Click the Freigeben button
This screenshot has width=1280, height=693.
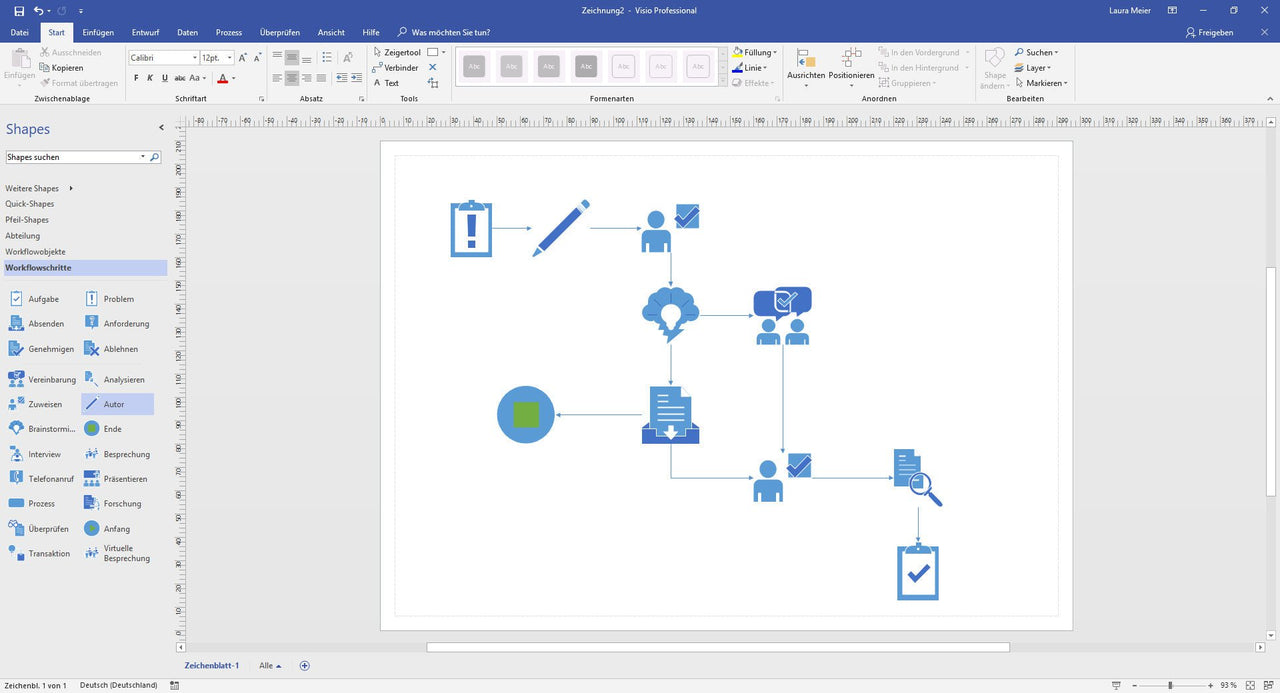click(1210, 32)
